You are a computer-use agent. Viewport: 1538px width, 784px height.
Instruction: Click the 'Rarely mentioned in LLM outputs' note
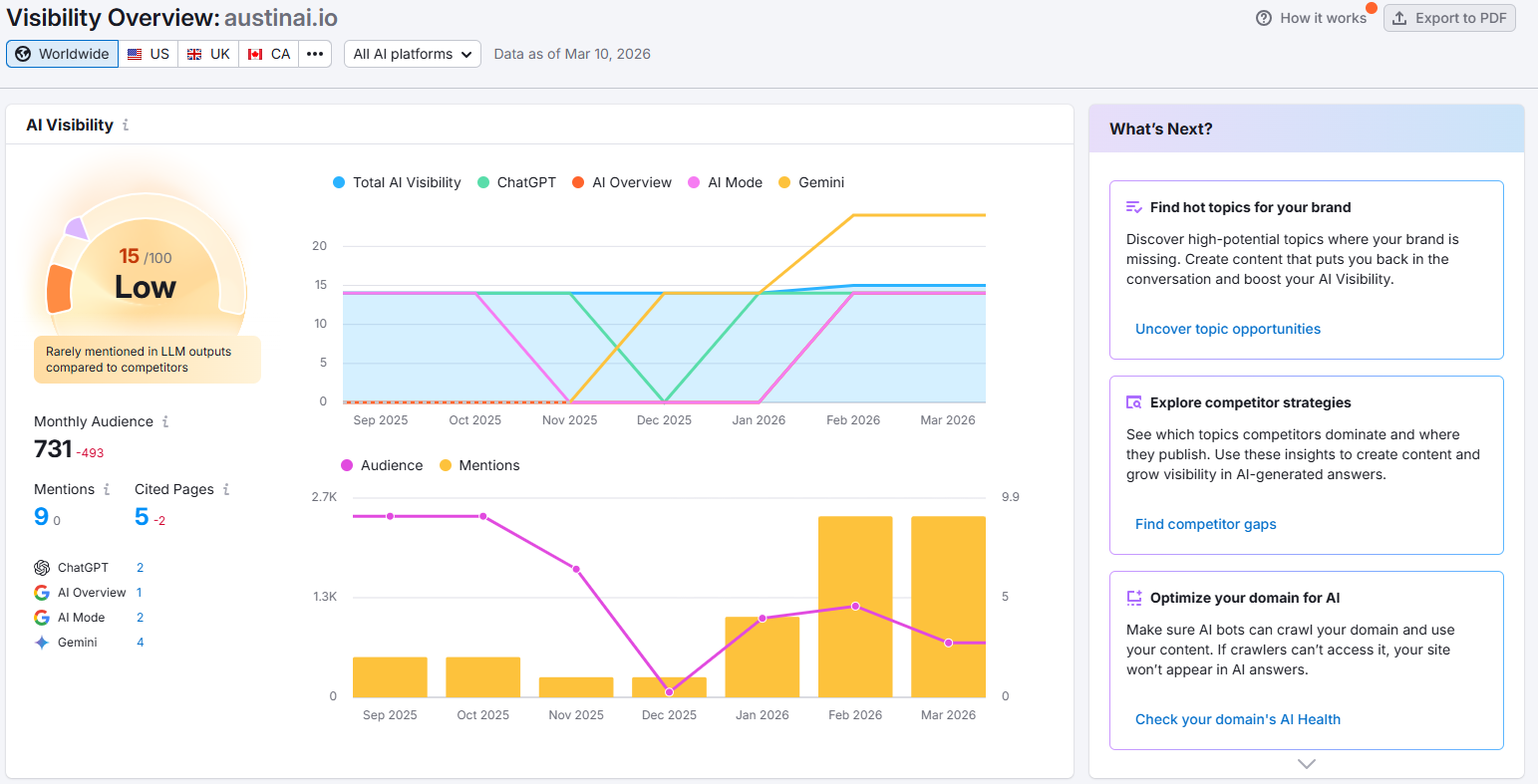tap(147, 360)
